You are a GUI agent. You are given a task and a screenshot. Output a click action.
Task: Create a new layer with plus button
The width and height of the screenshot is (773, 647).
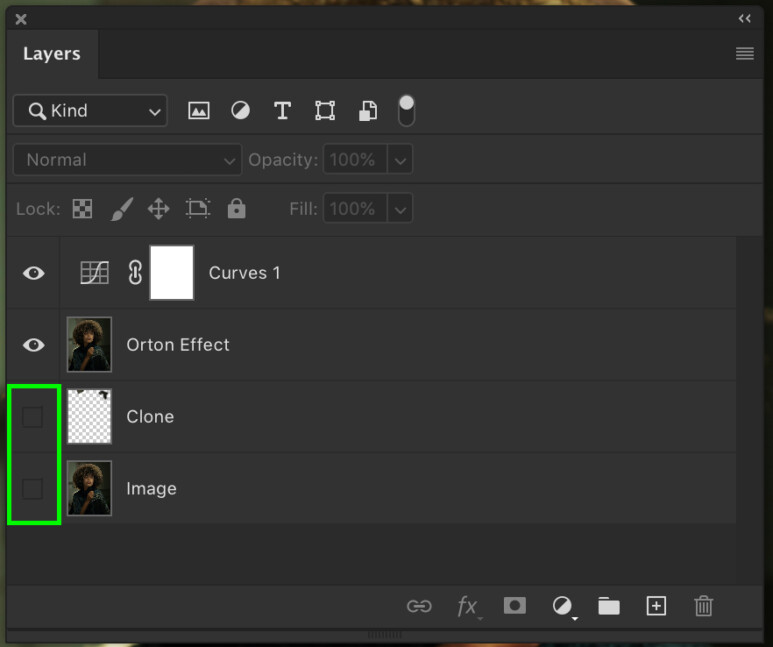tap(656, 606)
